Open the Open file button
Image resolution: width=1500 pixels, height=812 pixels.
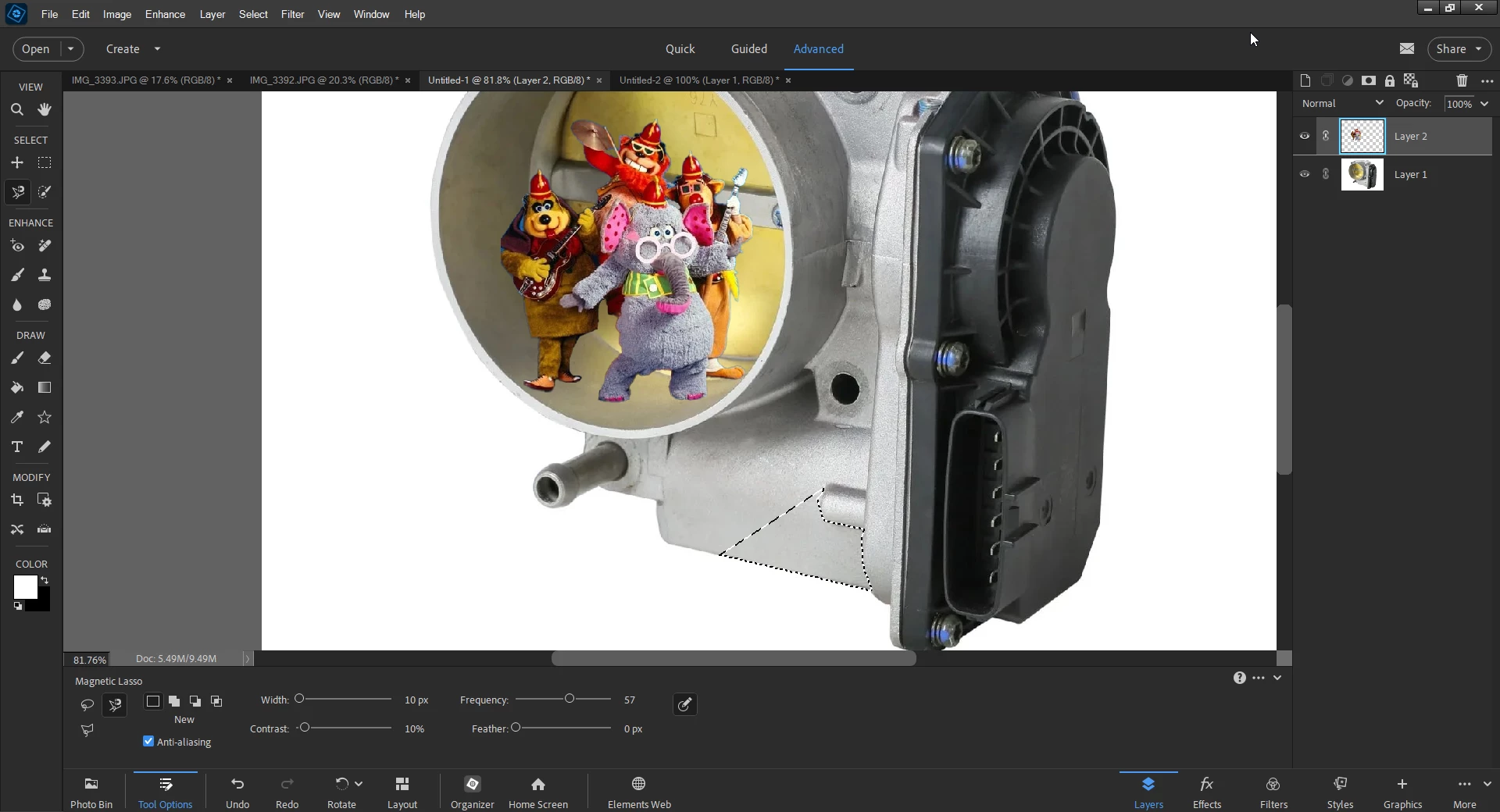(36, 48)
